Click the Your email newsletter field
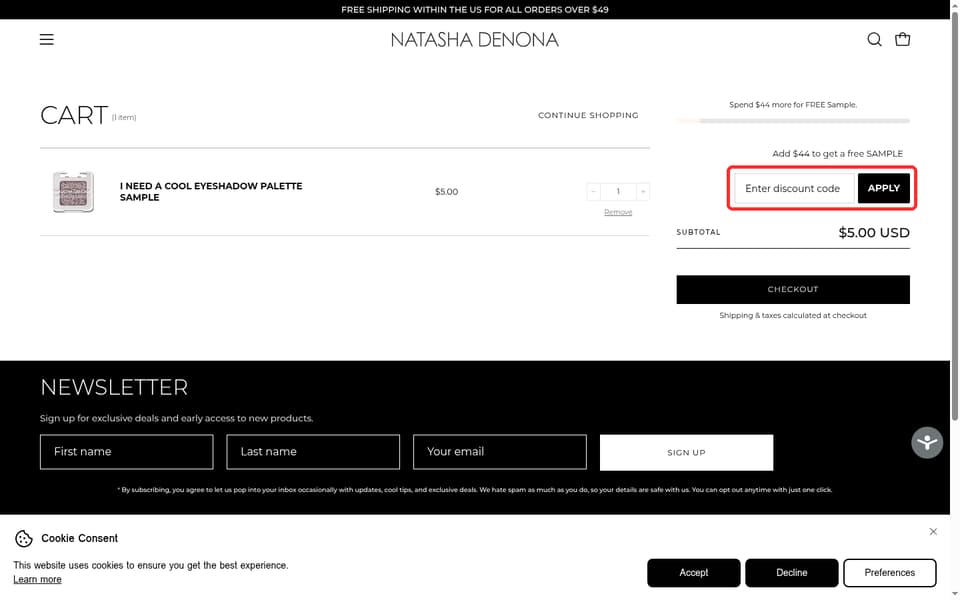960x600 pixels. click(x=500, y=452)
